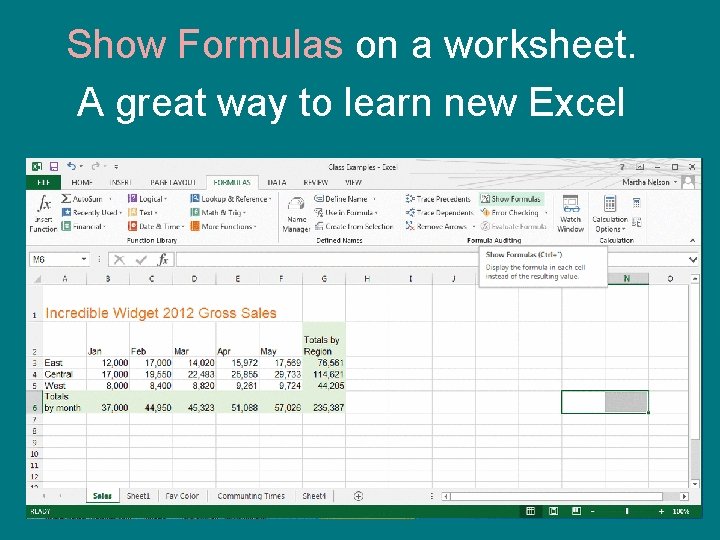Add a new worksheet
The image size is (720, 540).
358,496
